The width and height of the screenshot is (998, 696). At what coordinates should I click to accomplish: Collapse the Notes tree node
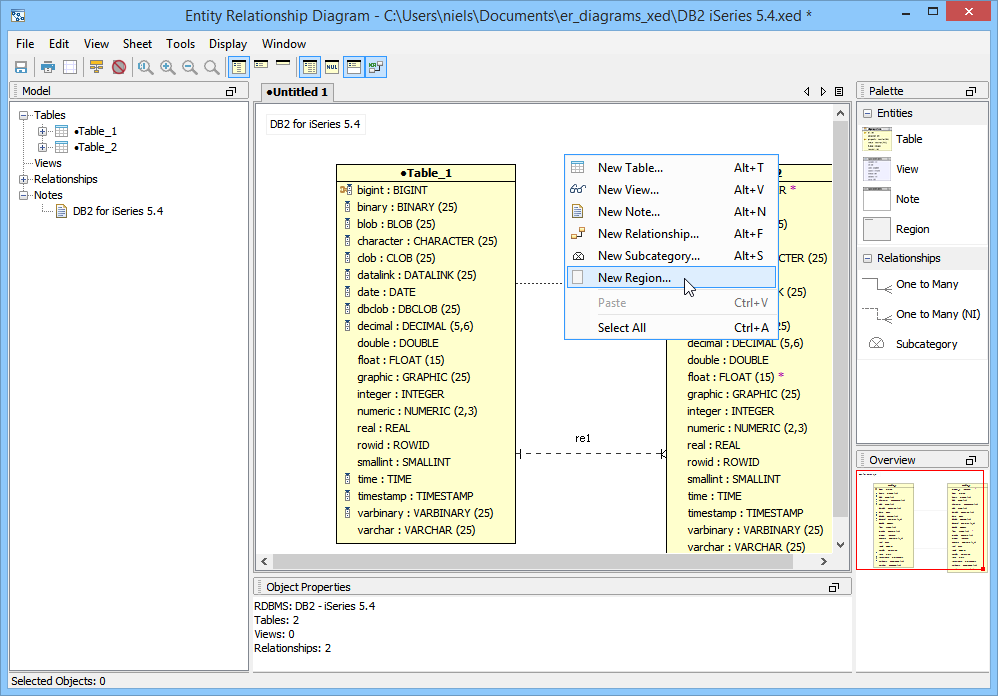(x=24, y=195)
